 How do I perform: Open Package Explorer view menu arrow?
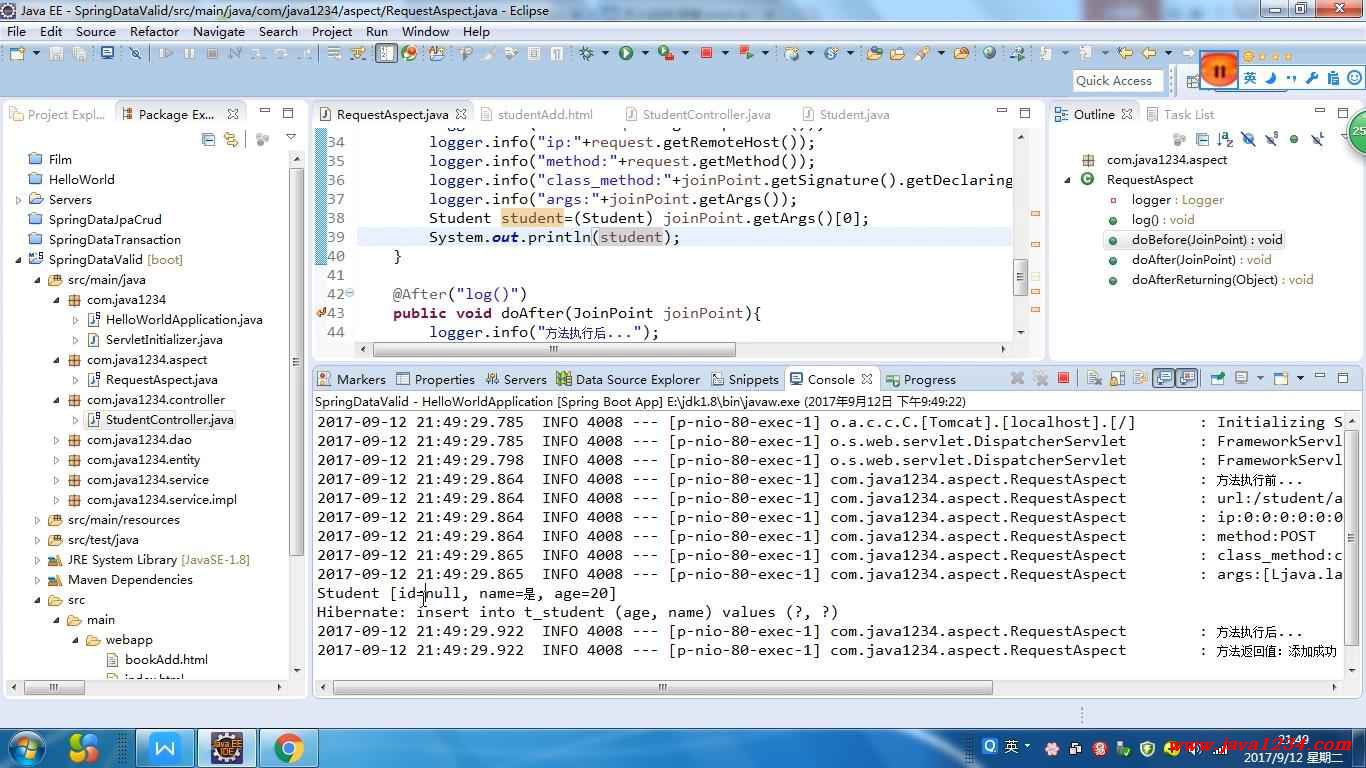click(291, 138)
